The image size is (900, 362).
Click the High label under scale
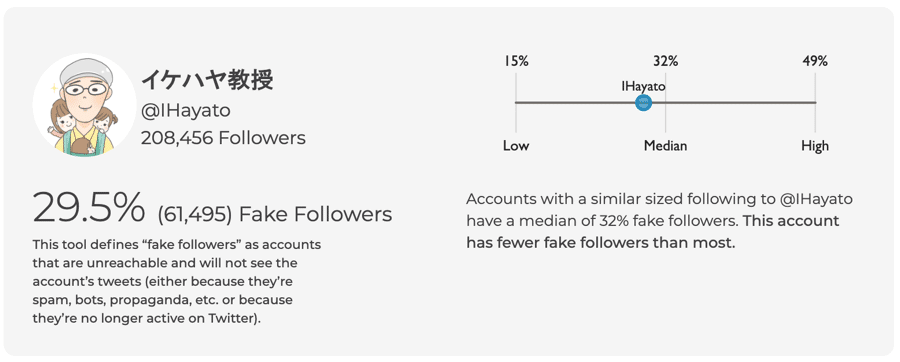815,146
